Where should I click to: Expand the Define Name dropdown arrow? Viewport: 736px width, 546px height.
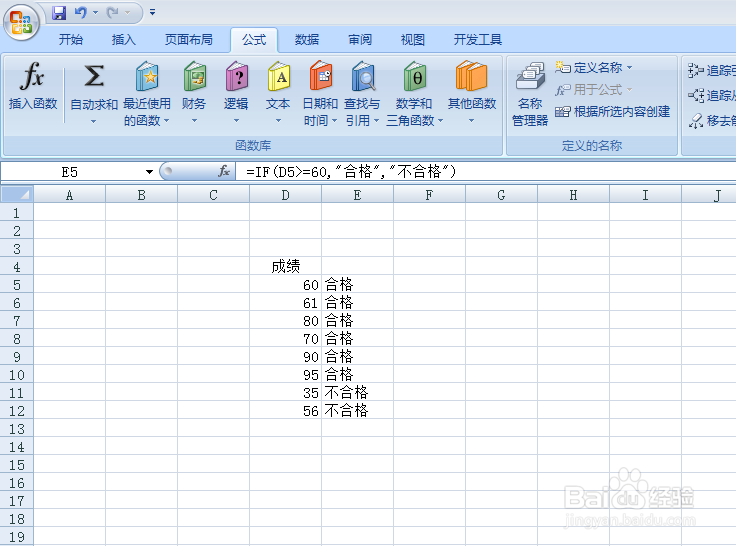pos(629,68)
